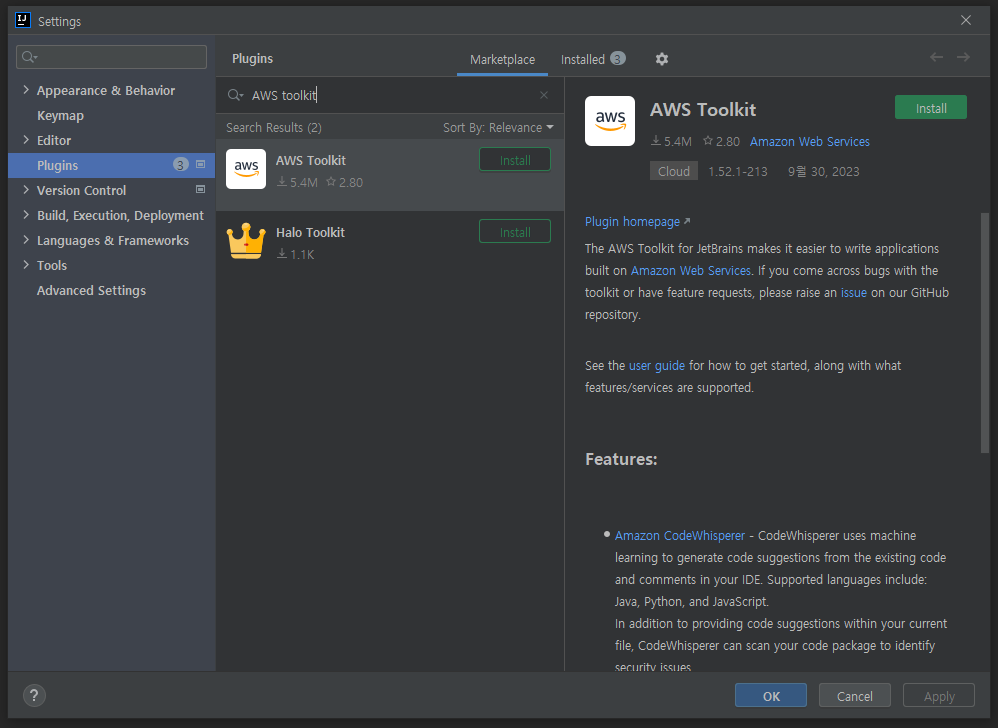Expand the Version Control section
998x728 pixels.
coord(26,190)
